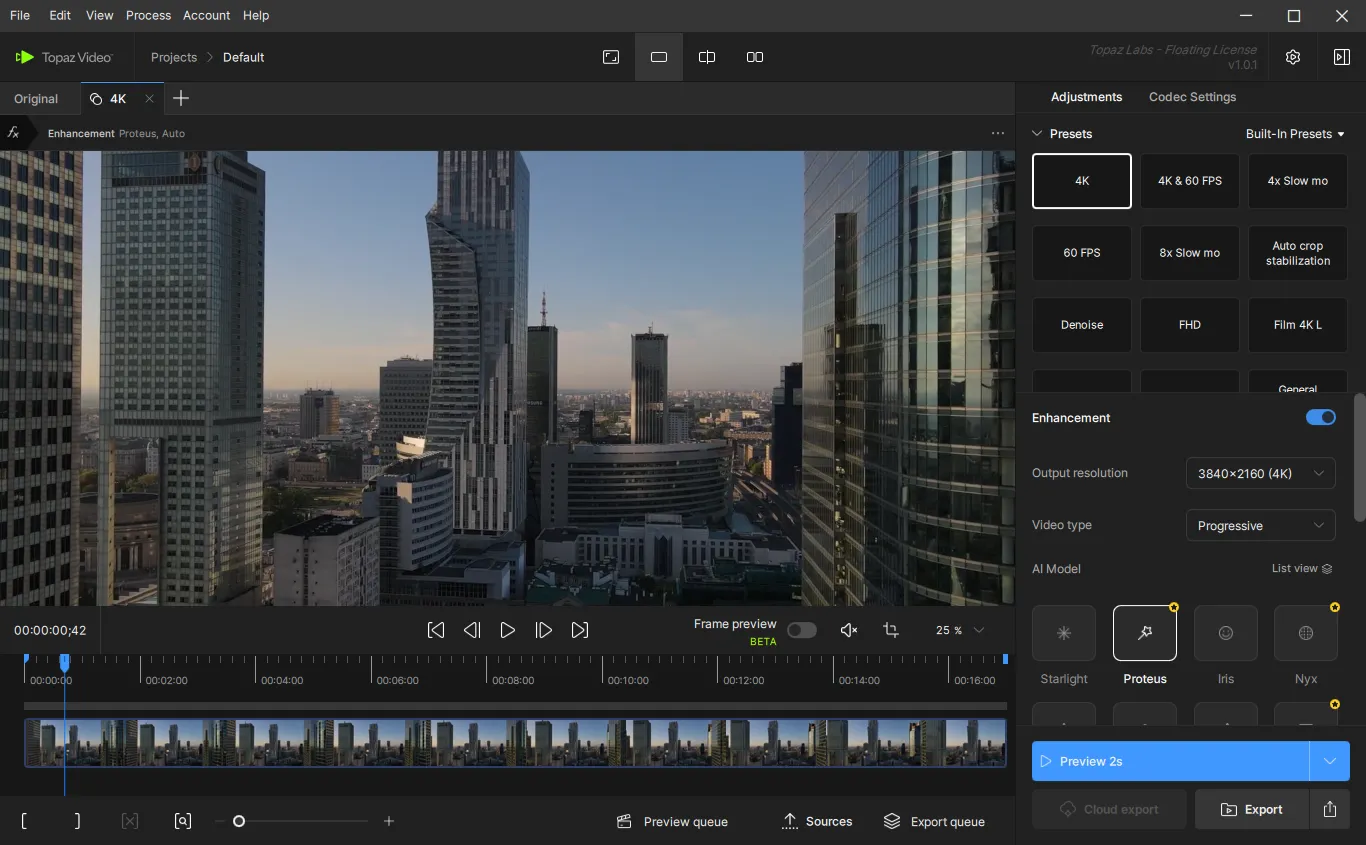The height and width of the screenshot is (845, 1366).
Task: Click the timeline zoom slider handle
Action: [239, 821]
